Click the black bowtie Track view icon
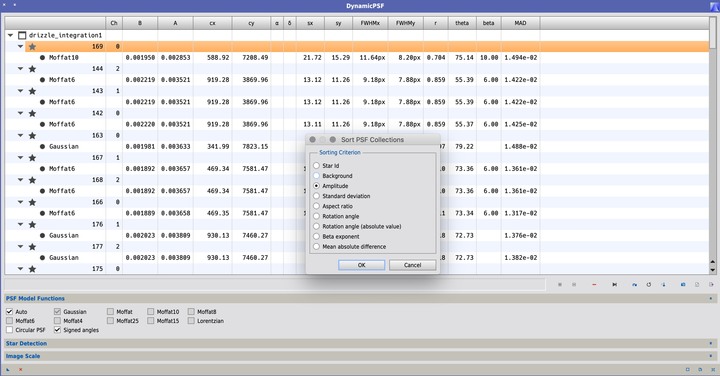 coord(614,285)
